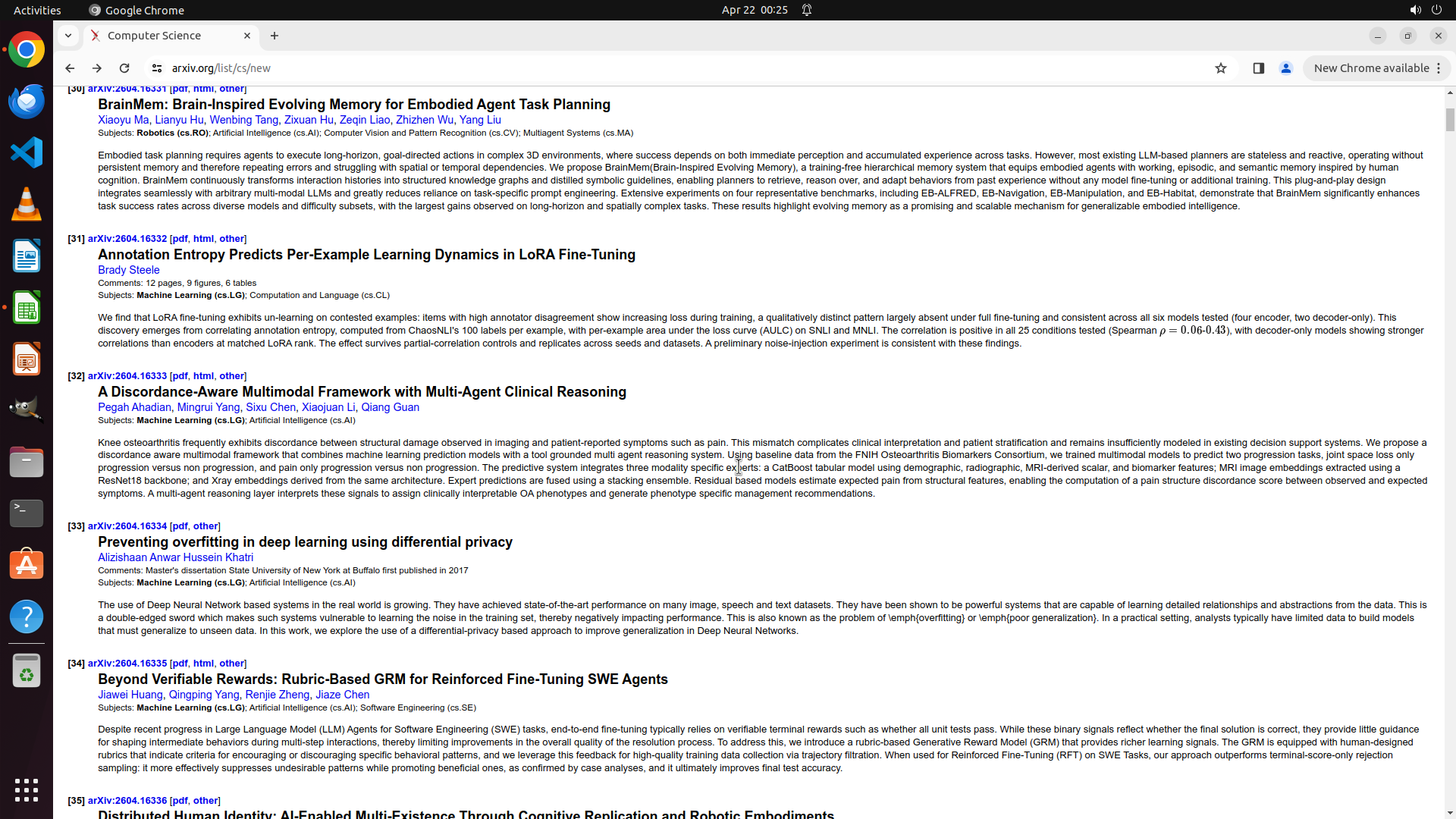View site information icon in address bar
Viewport: 1456px width, 819px height.
pyautogui.click(x=157, y=68)
